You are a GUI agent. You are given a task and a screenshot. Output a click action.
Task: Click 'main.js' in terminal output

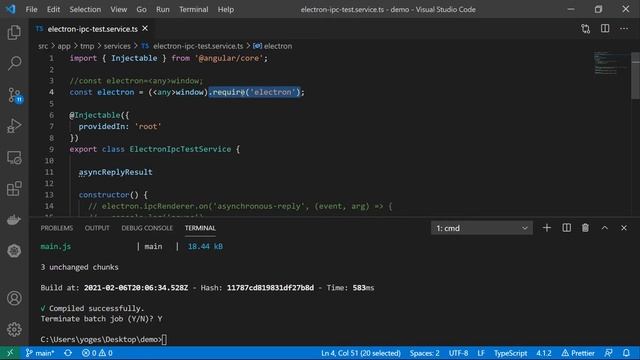56,247
